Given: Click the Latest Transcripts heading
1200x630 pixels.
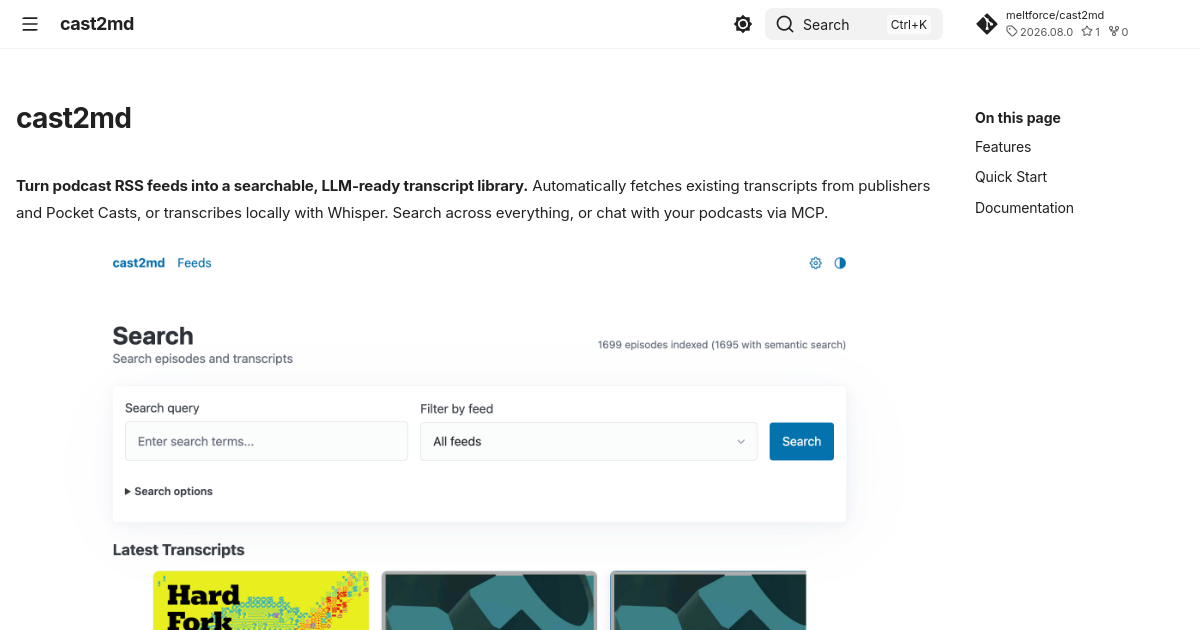Looking at the screenshot, I should pyautogui.click(x=178, y=550).
